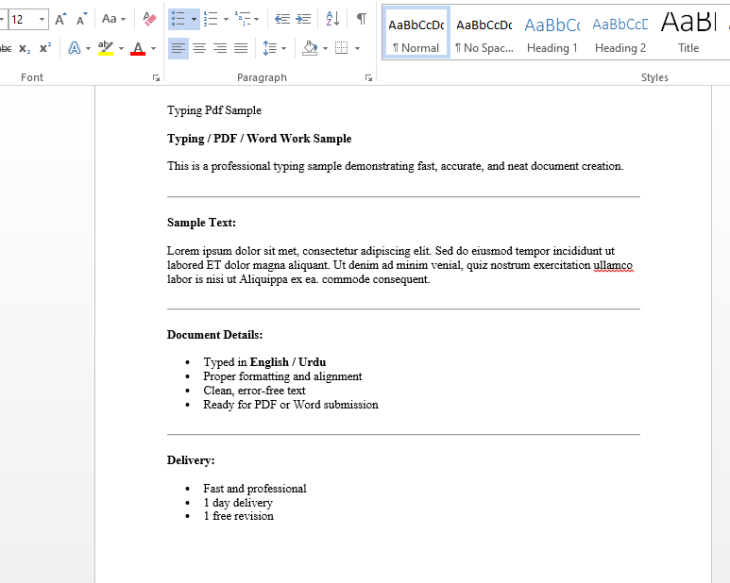Toggle the bullet list button
The height and width of the screenshot is (583, 730).
pyautogui.click(x=177, y=19)
